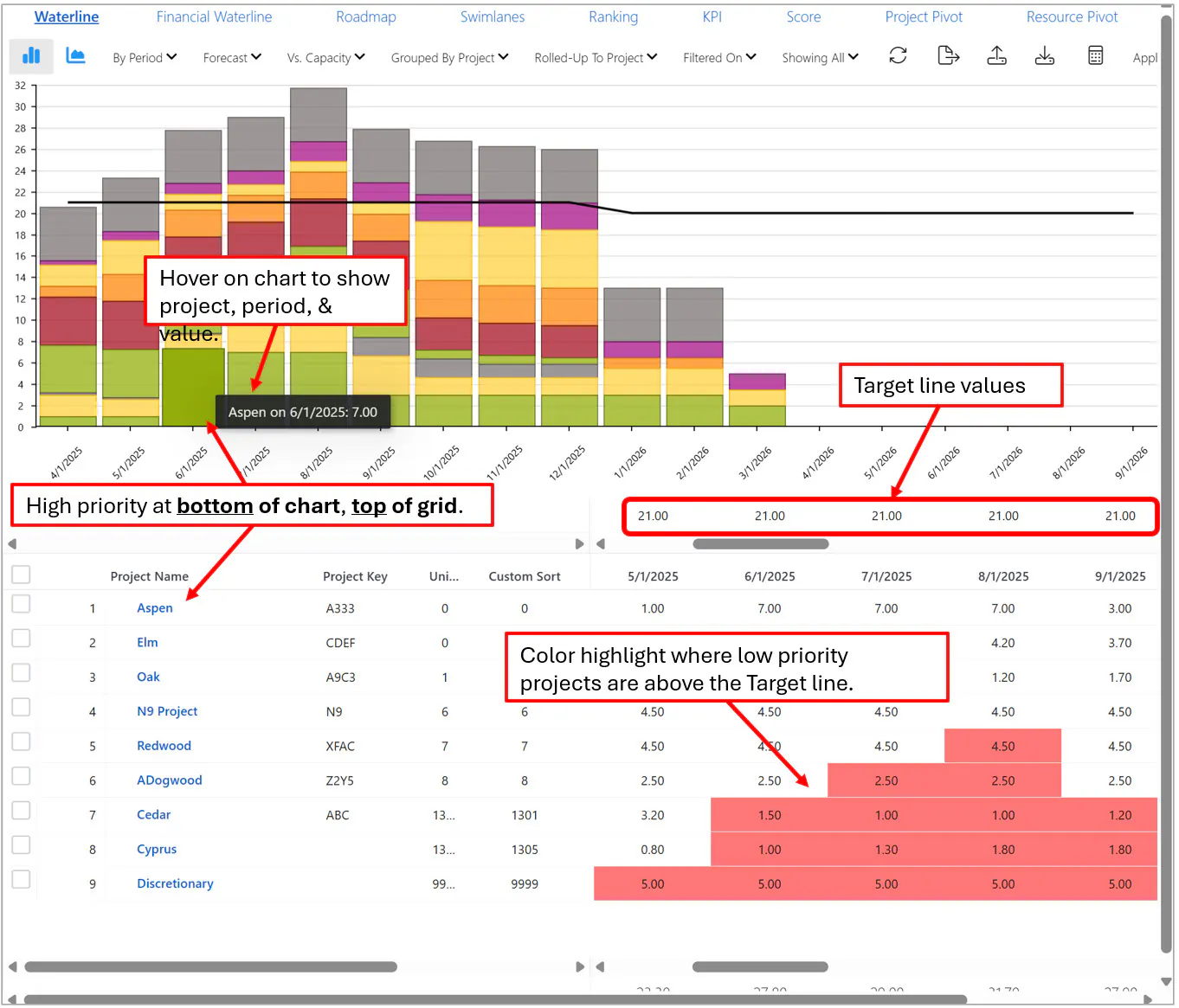Click the vertical scrollbar down arrow
This screenshot has width=1179, height=1008.
pyautogui.click(x=1166, y=981)
